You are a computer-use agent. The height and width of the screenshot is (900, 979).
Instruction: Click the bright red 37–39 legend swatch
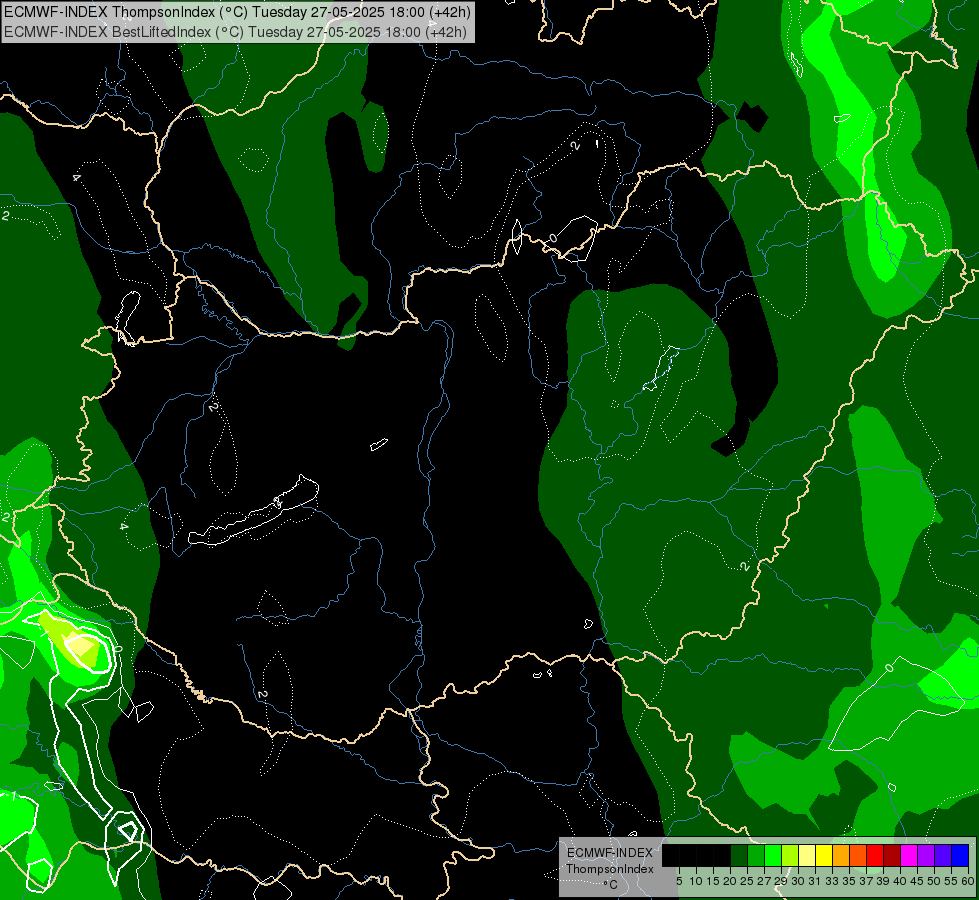pyautogui.click(x=875, y=856)
